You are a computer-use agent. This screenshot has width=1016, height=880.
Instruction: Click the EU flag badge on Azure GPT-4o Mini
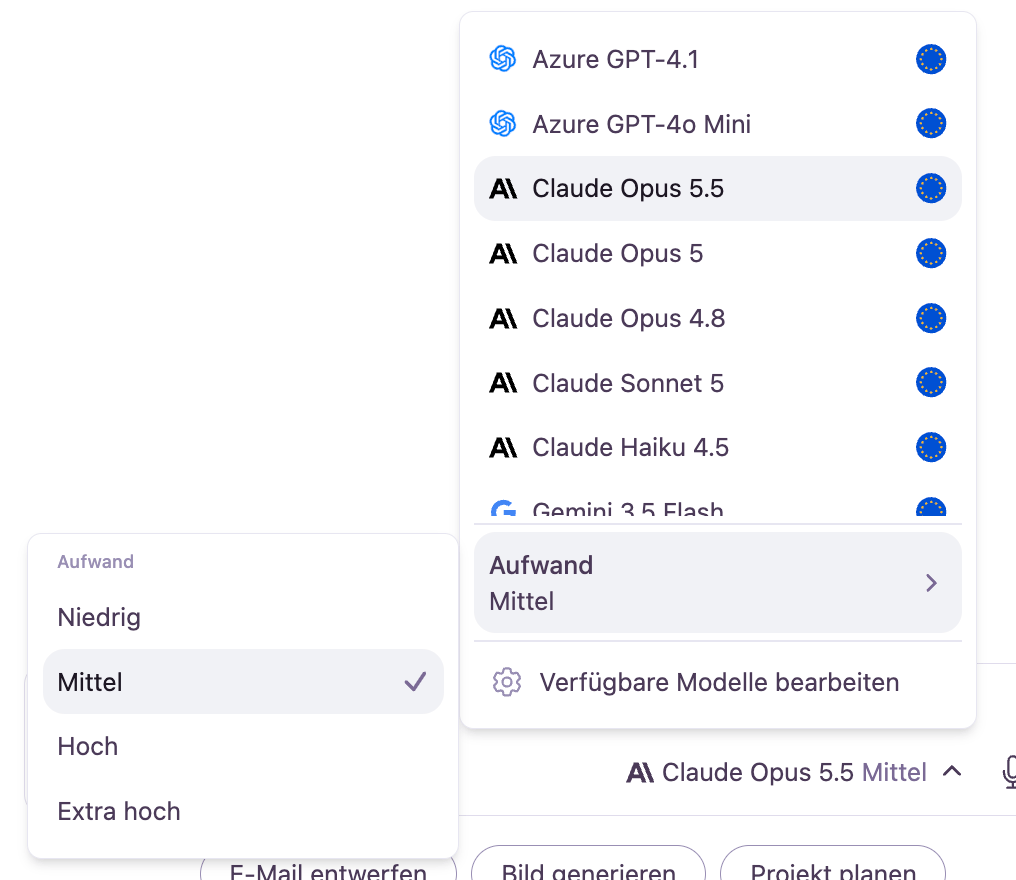tap(931, 124)
